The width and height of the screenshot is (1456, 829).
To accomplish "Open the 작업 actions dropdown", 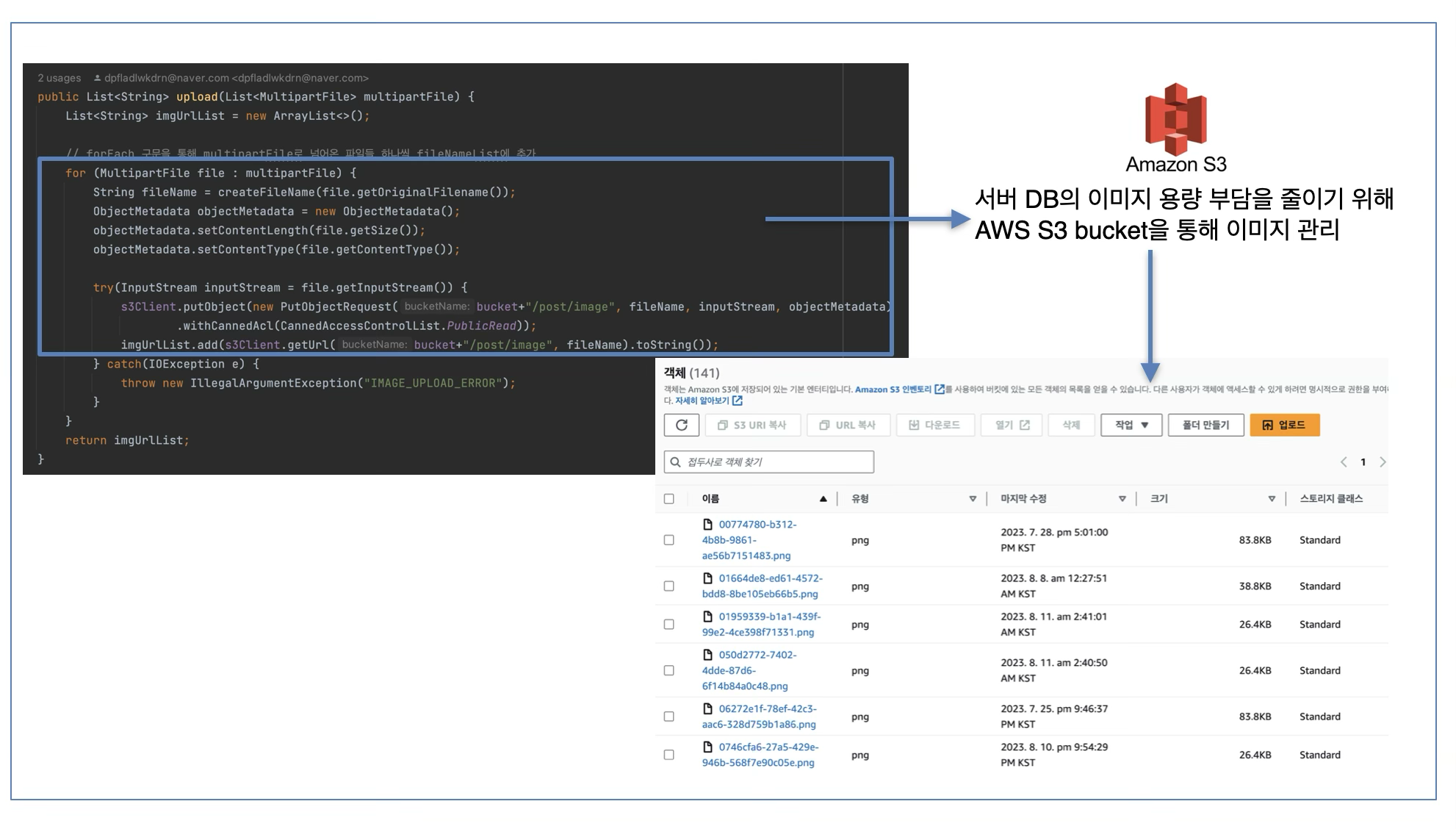I will coord(1131,425).
